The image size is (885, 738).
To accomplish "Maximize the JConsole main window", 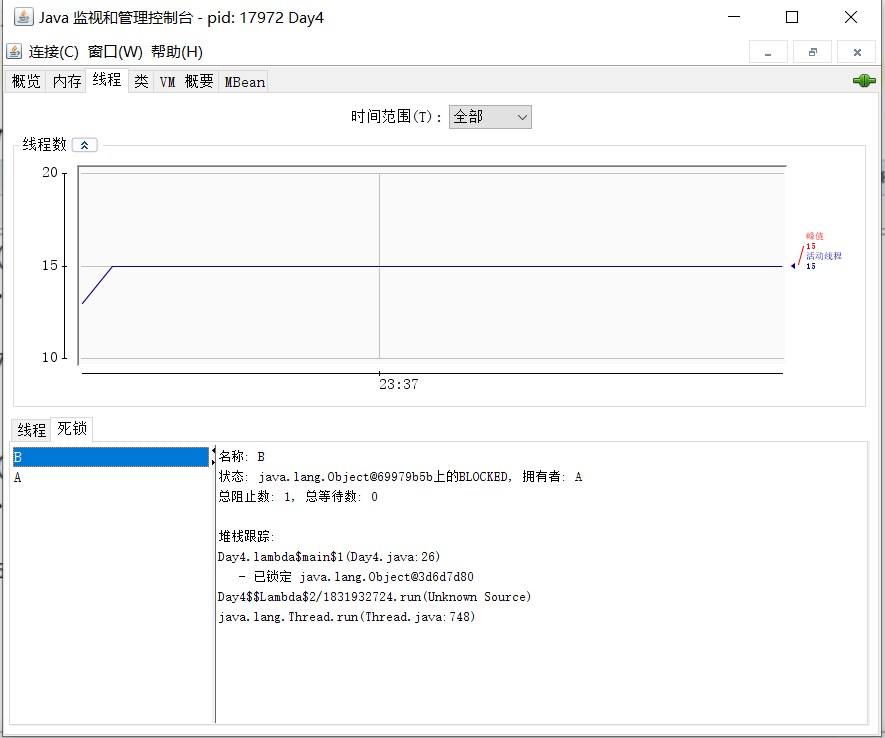I will pos(792,17).
